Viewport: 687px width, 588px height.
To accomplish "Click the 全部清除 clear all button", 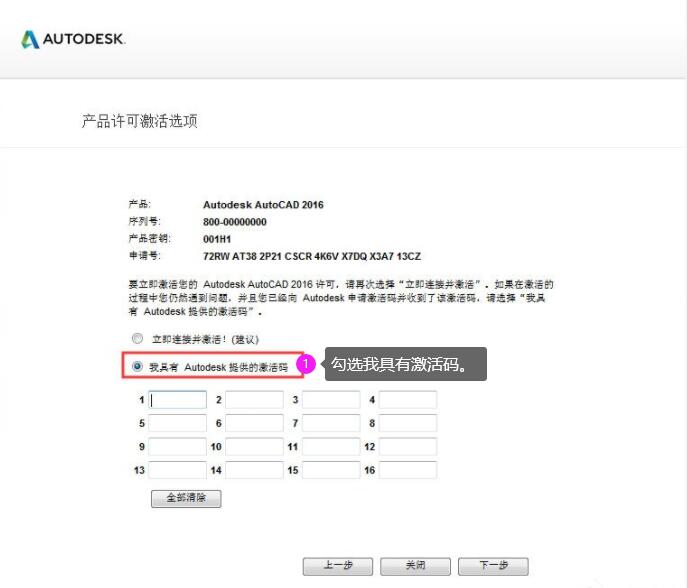I will [186, 498].
